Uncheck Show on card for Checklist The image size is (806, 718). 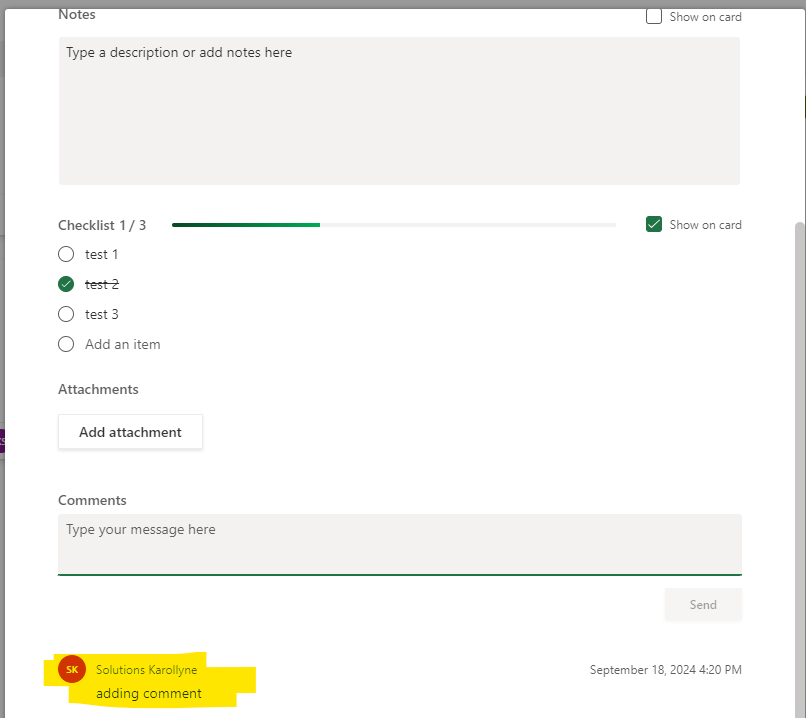[x=653, y=225]
